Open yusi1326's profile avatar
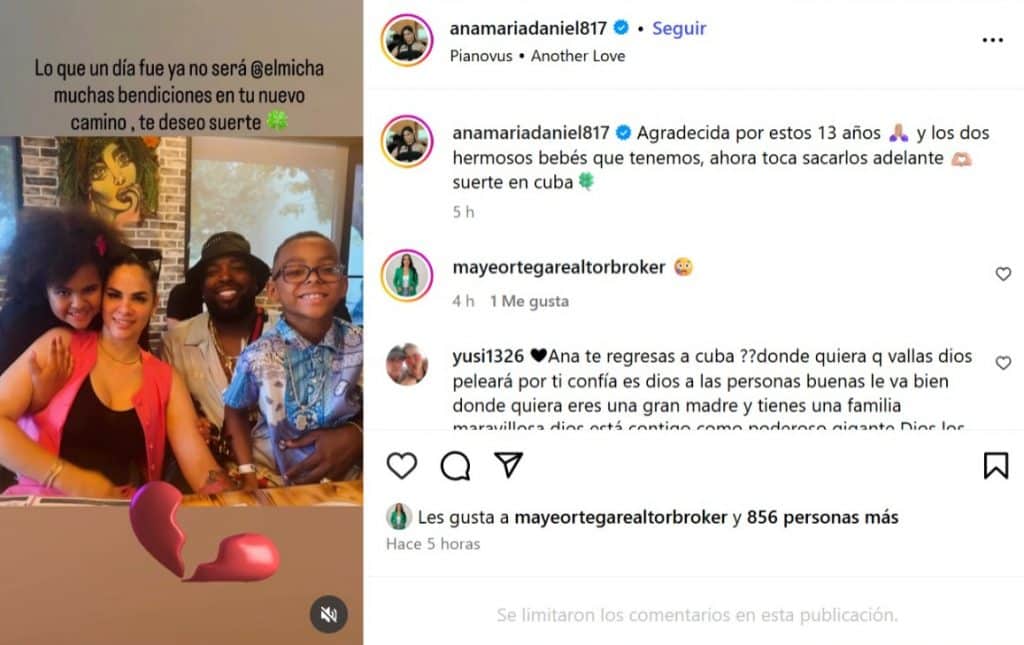The height and width of the screenshot is (645, 1024). click(x=407, y=364)
